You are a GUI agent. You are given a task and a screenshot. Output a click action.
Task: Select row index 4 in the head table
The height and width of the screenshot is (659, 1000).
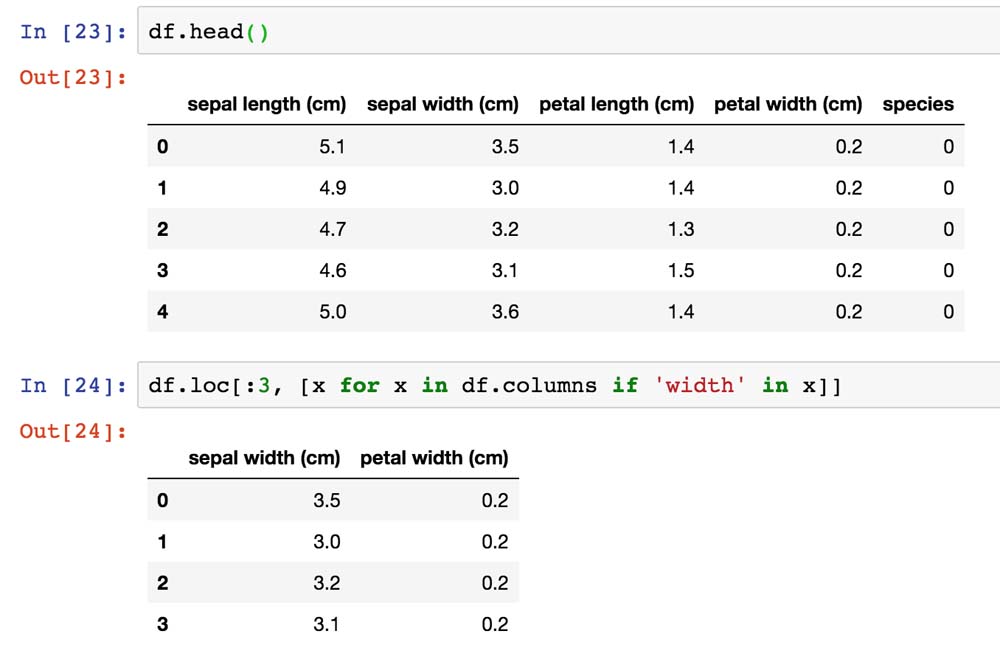[162, 312]
